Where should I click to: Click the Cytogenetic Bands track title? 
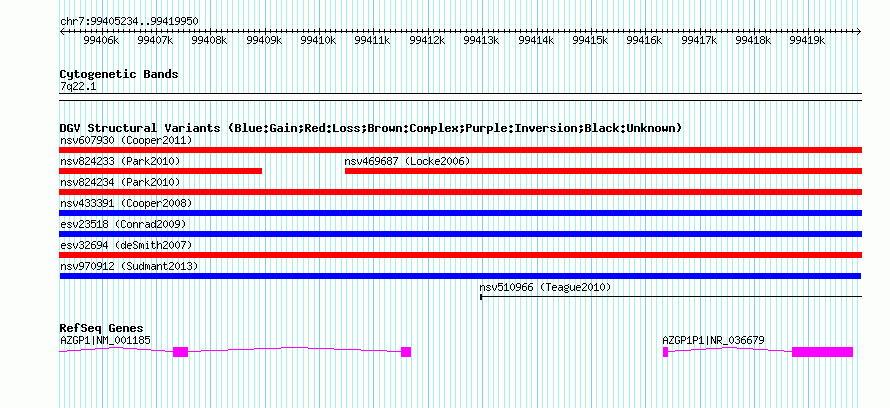click(x=119, y=74)
